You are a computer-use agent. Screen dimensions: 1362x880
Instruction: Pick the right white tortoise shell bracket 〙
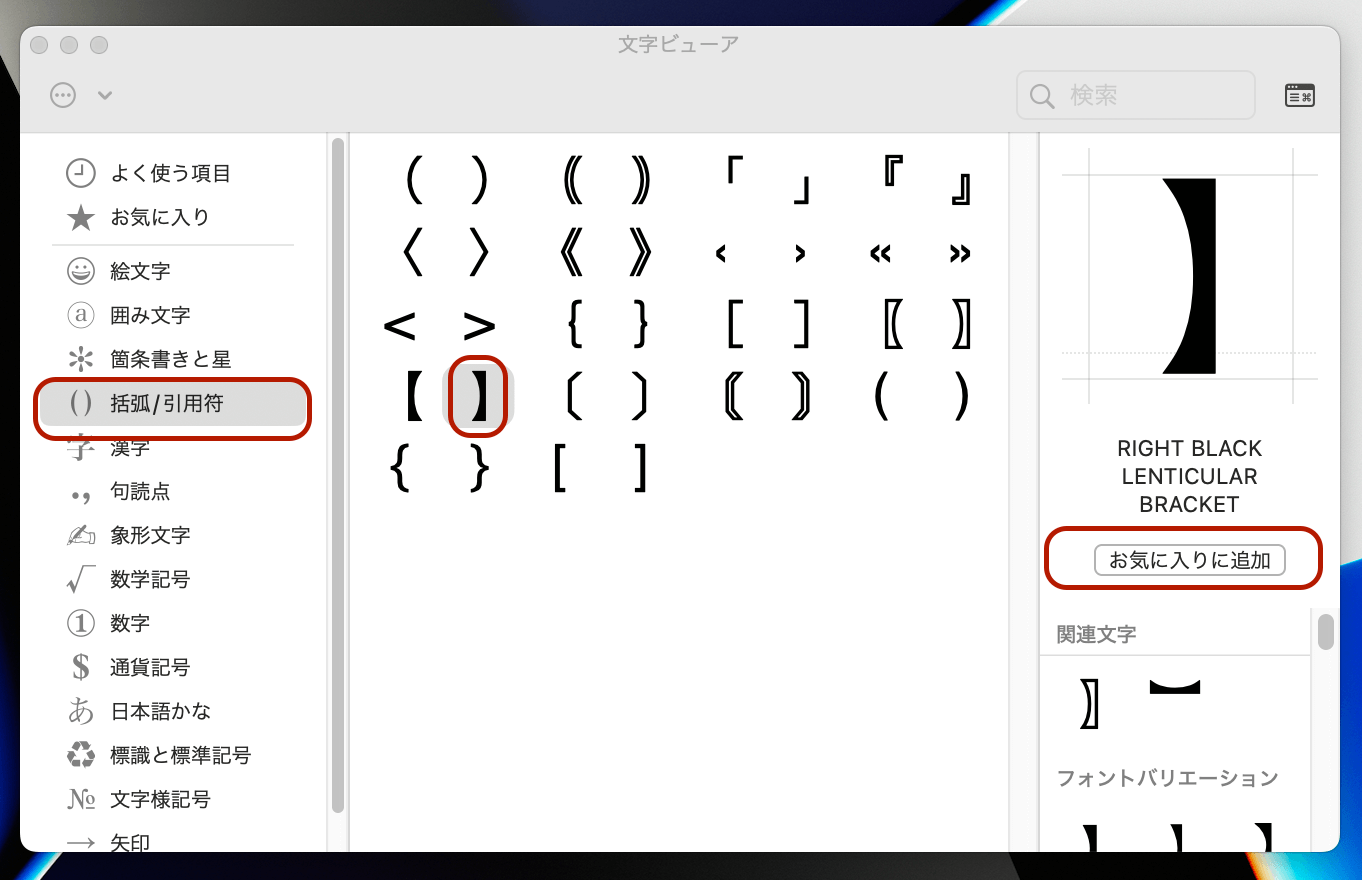(800, 397)
